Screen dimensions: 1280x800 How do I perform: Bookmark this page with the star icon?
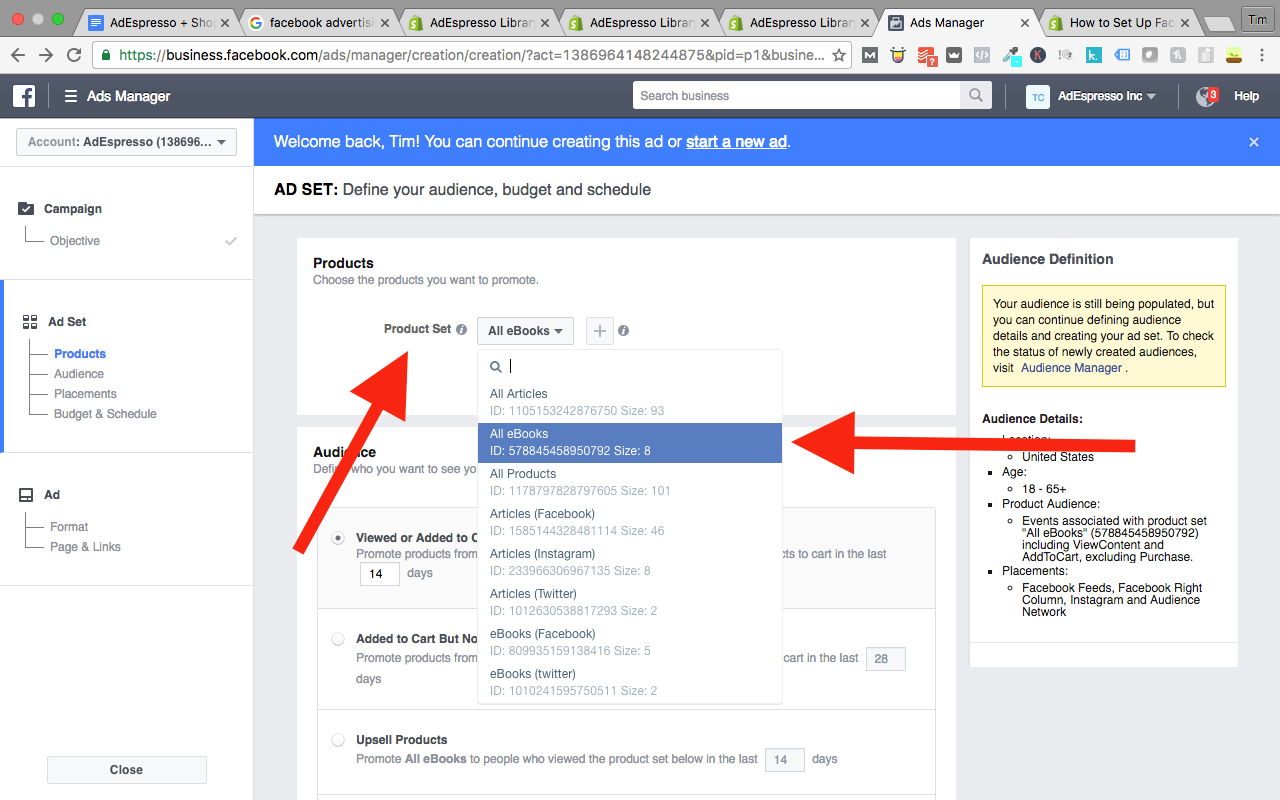tap(839, 56)
